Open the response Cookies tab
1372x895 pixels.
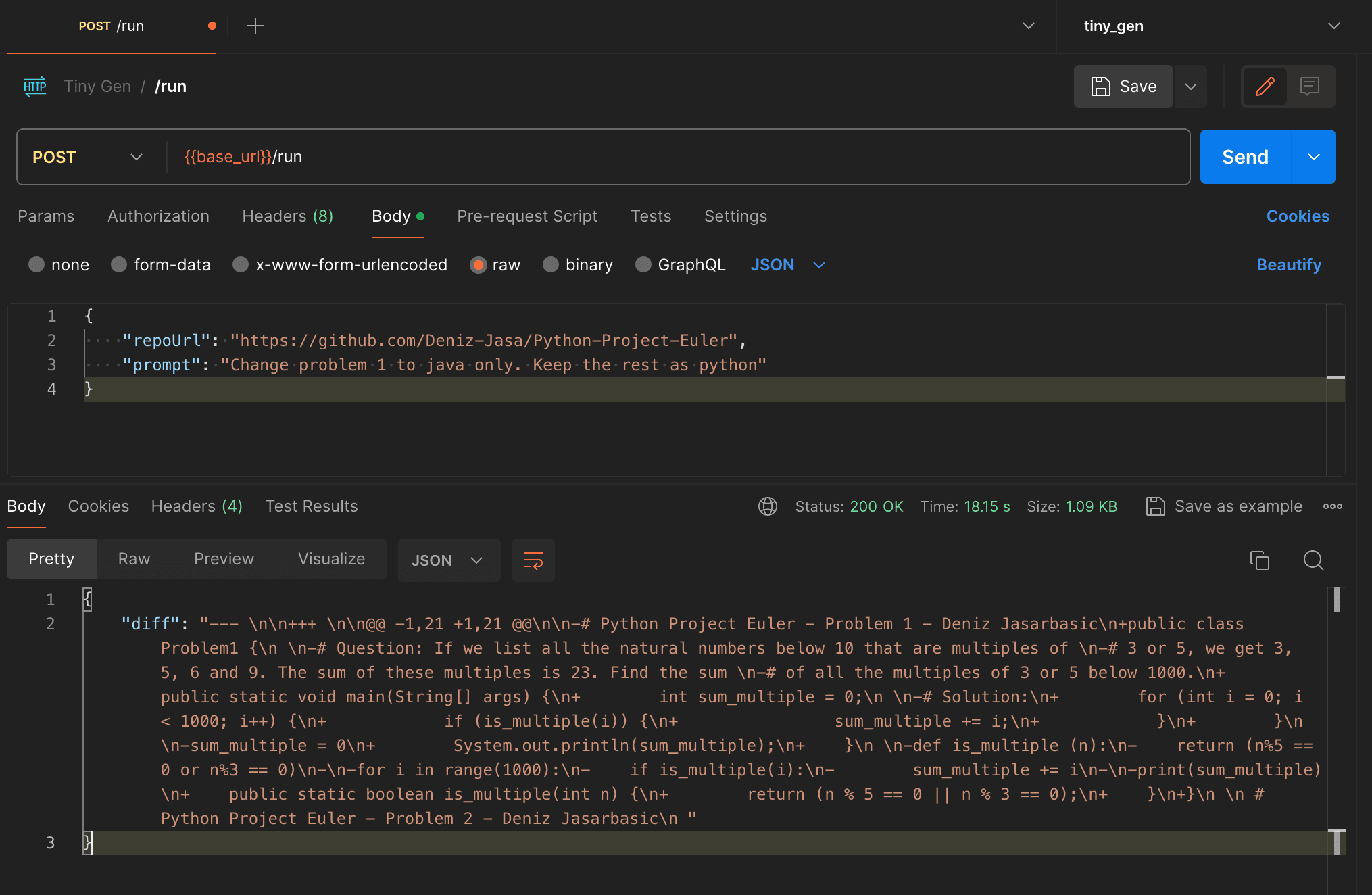[98, 506]
